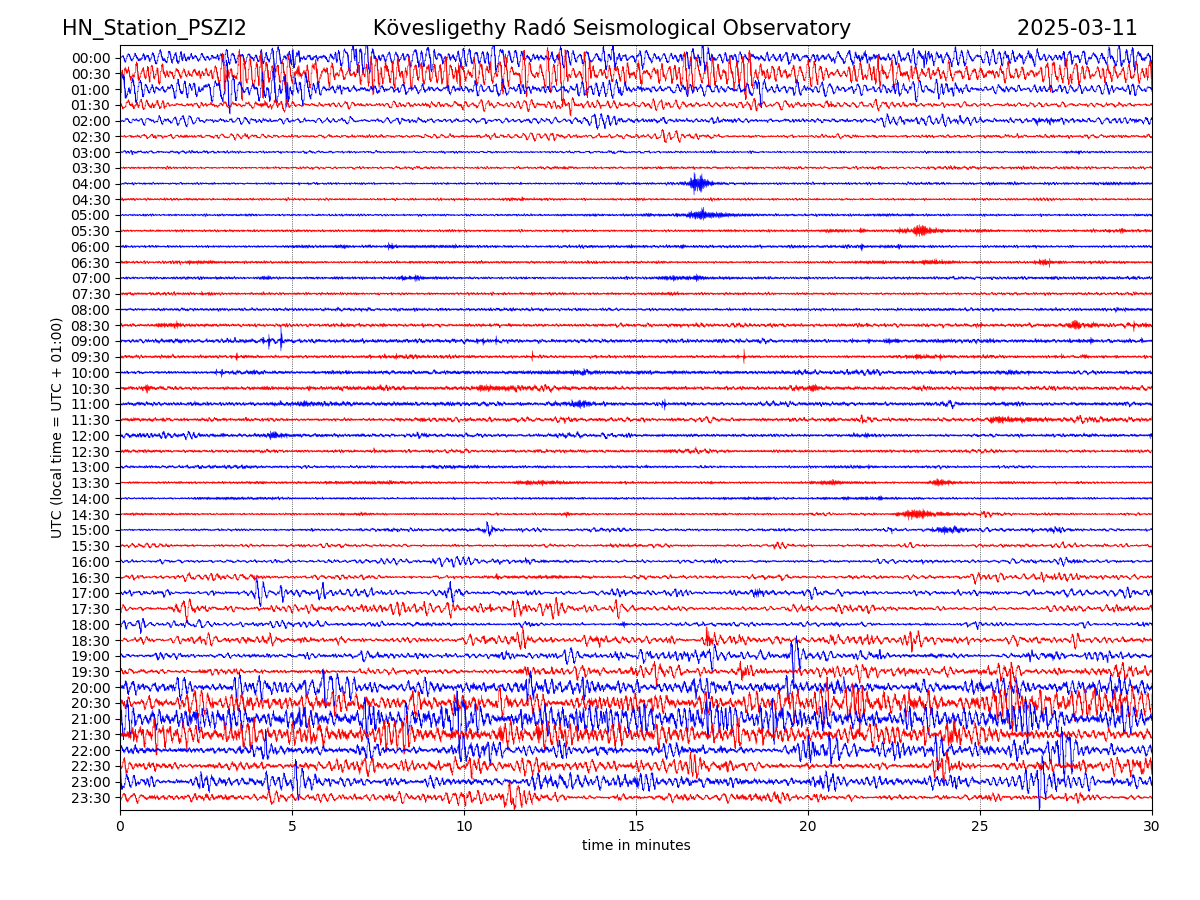Screen dimensions: 1200x900
Task: Click the vertical UTC local time axis label
Action: [x=58, y=427]
